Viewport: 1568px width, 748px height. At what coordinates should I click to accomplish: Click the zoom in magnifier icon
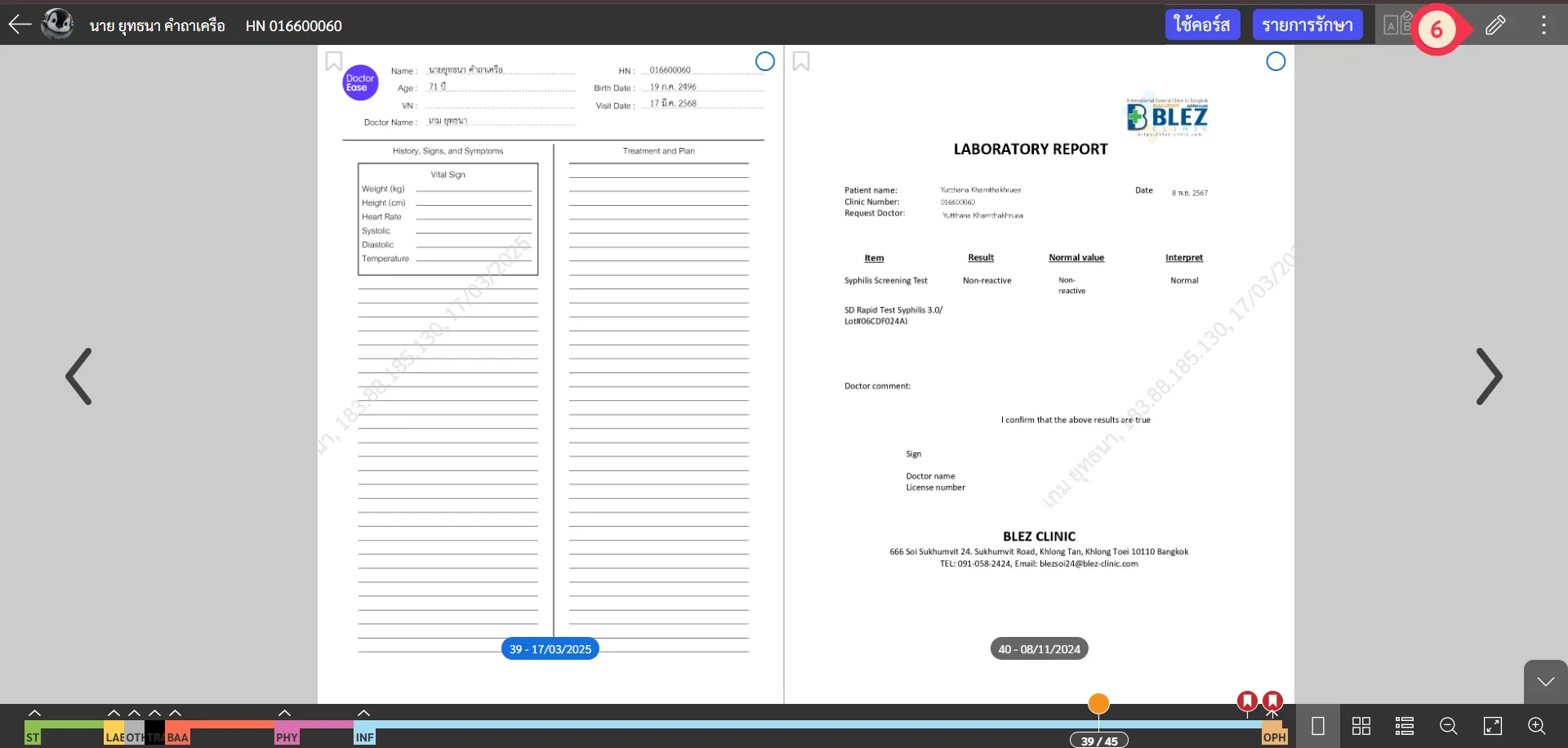click(1536, 726)
